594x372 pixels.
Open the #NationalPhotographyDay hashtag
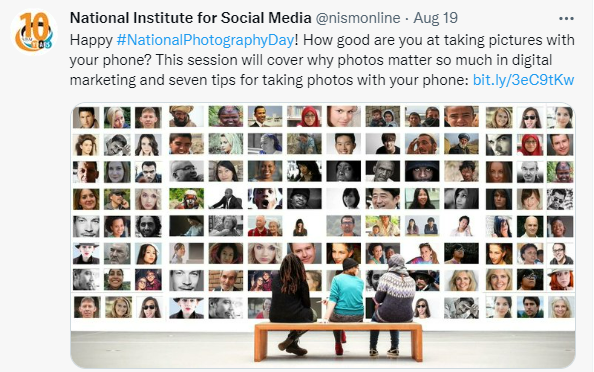(x=205, y=40)
